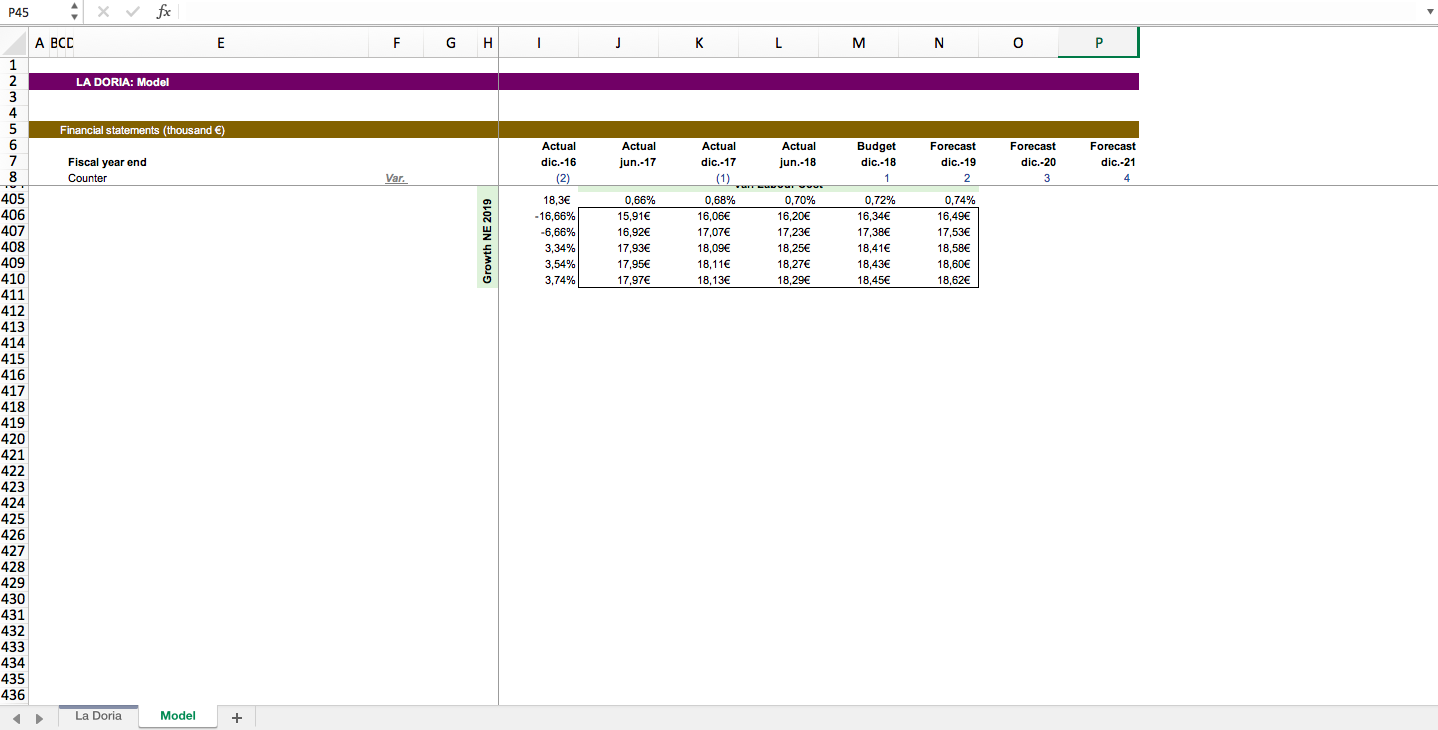Select the -6,66% growth cell
1438x730 pixels.
pyautogui.click(x=539, y=231)
